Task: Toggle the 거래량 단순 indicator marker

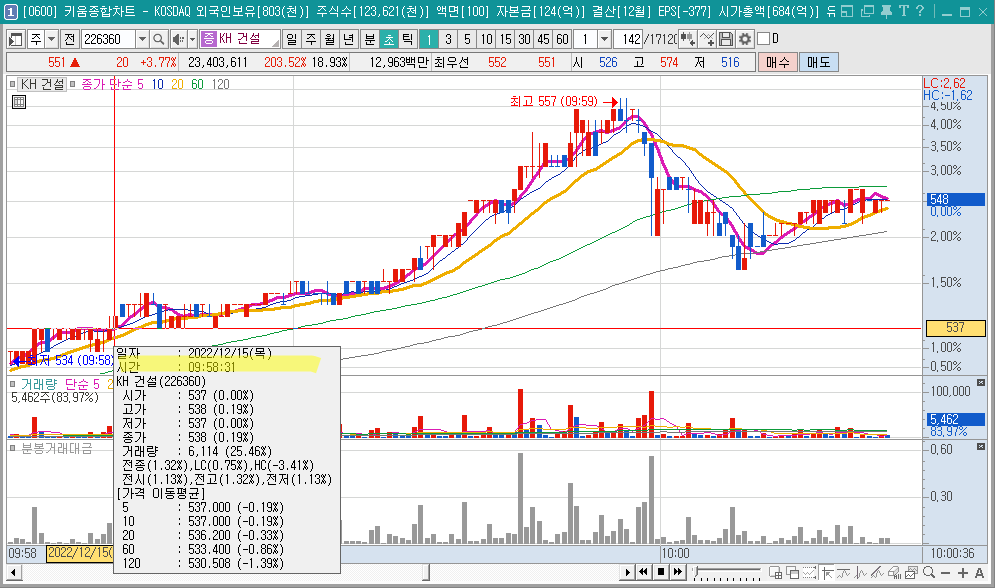Action: point(13,384)
